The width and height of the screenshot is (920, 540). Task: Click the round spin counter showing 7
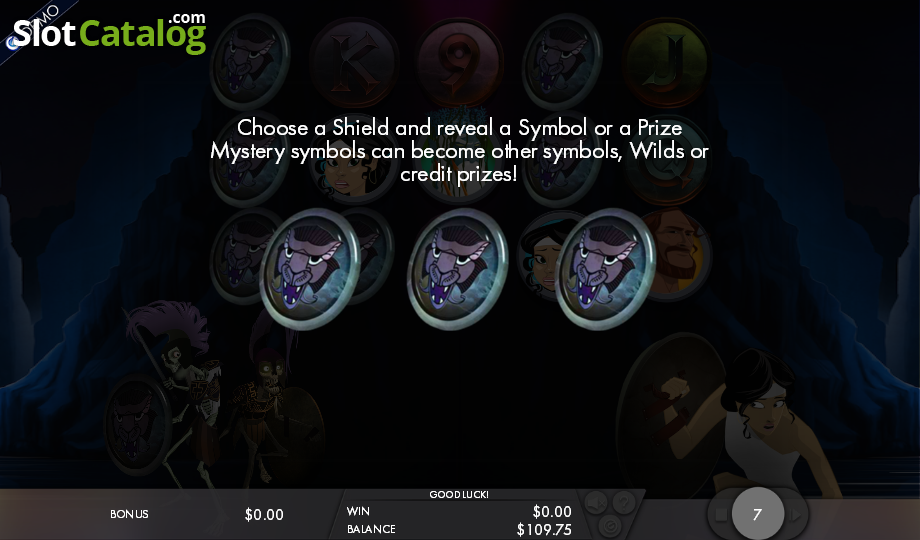757,514
